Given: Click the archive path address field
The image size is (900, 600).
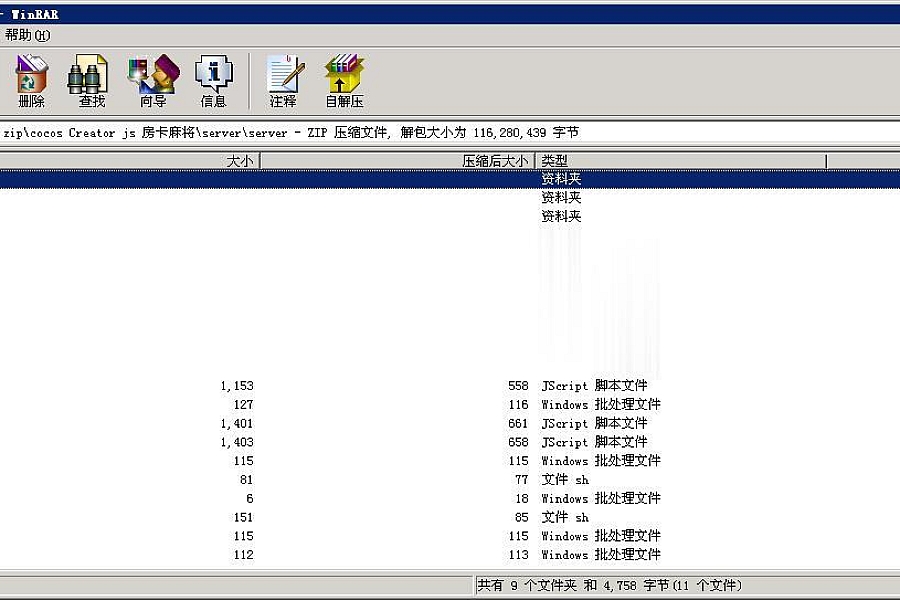Looking at the screenshot, I should tap(450, 133).
